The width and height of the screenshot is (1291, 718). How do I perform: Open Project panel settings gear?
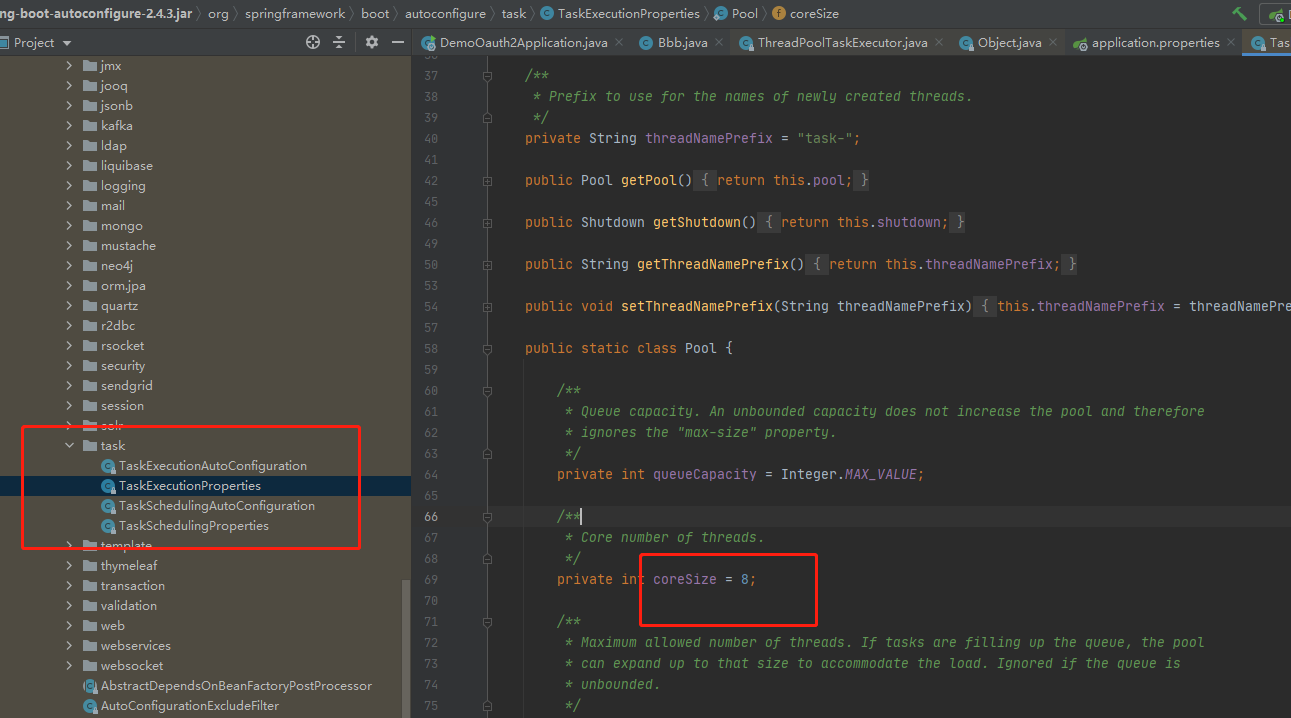(372, 42)
